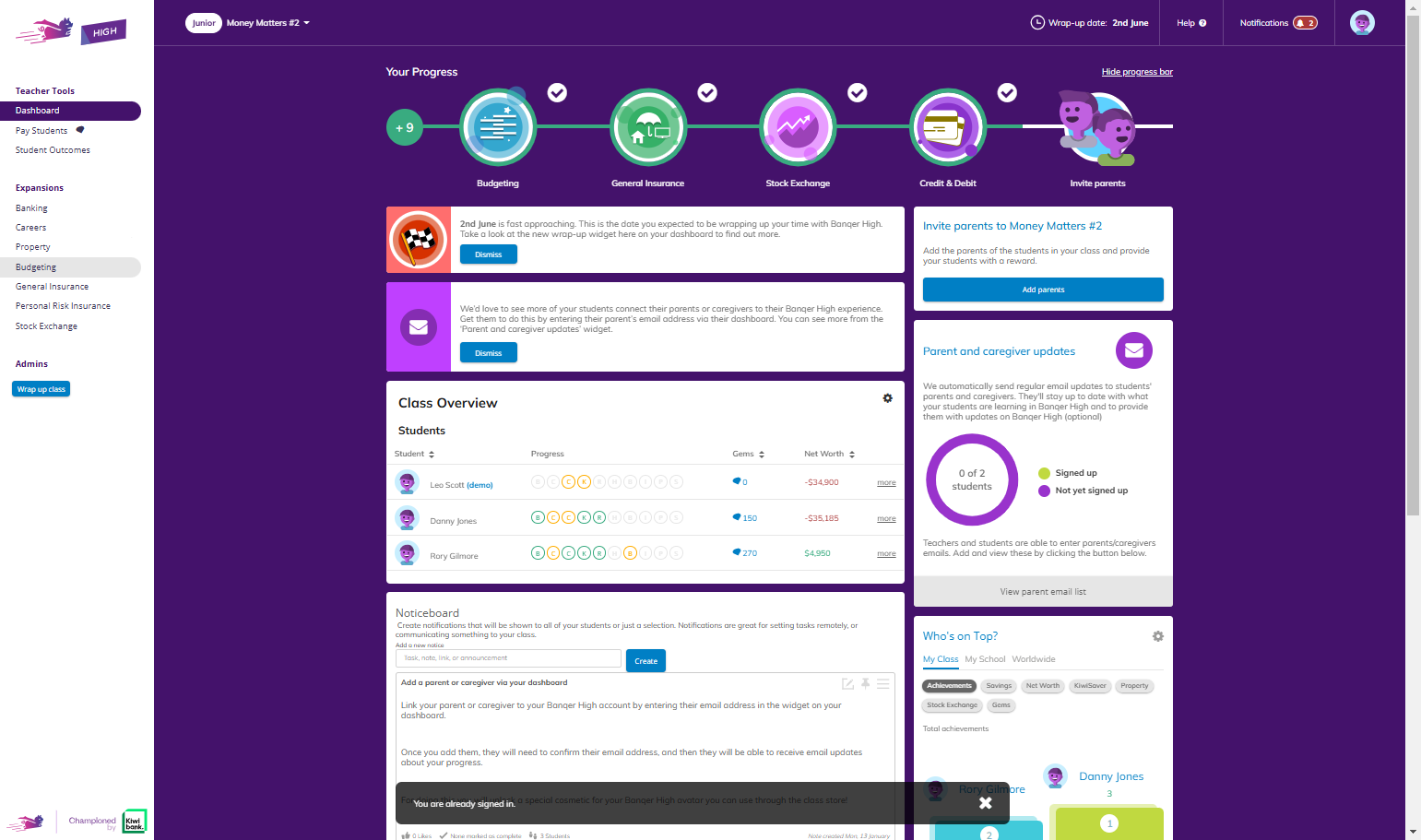
Task: Click the envelope icon in Parent updates
Action: 1134,350
